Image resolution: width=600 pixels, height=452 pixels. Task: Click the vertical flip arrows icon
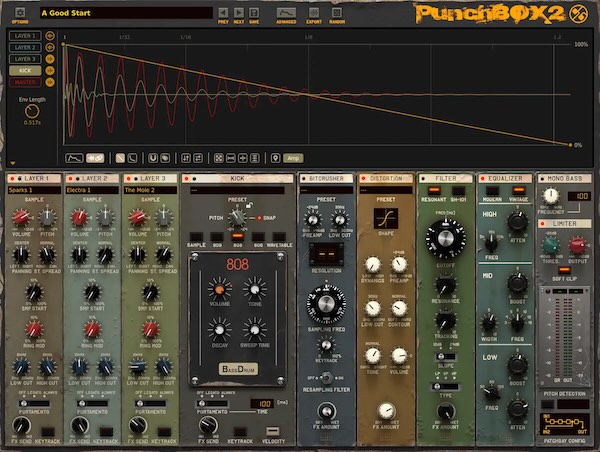click(186, 158)
